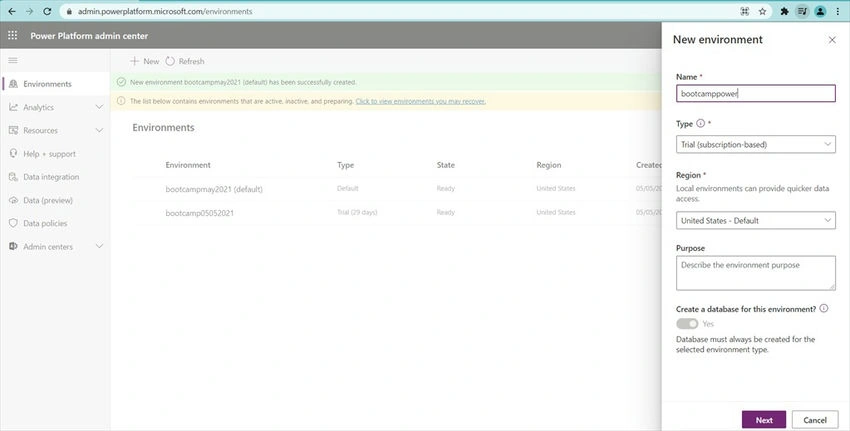Sort by the Region column header
This screenshot has width=850, height=431.
click(549, 165)
